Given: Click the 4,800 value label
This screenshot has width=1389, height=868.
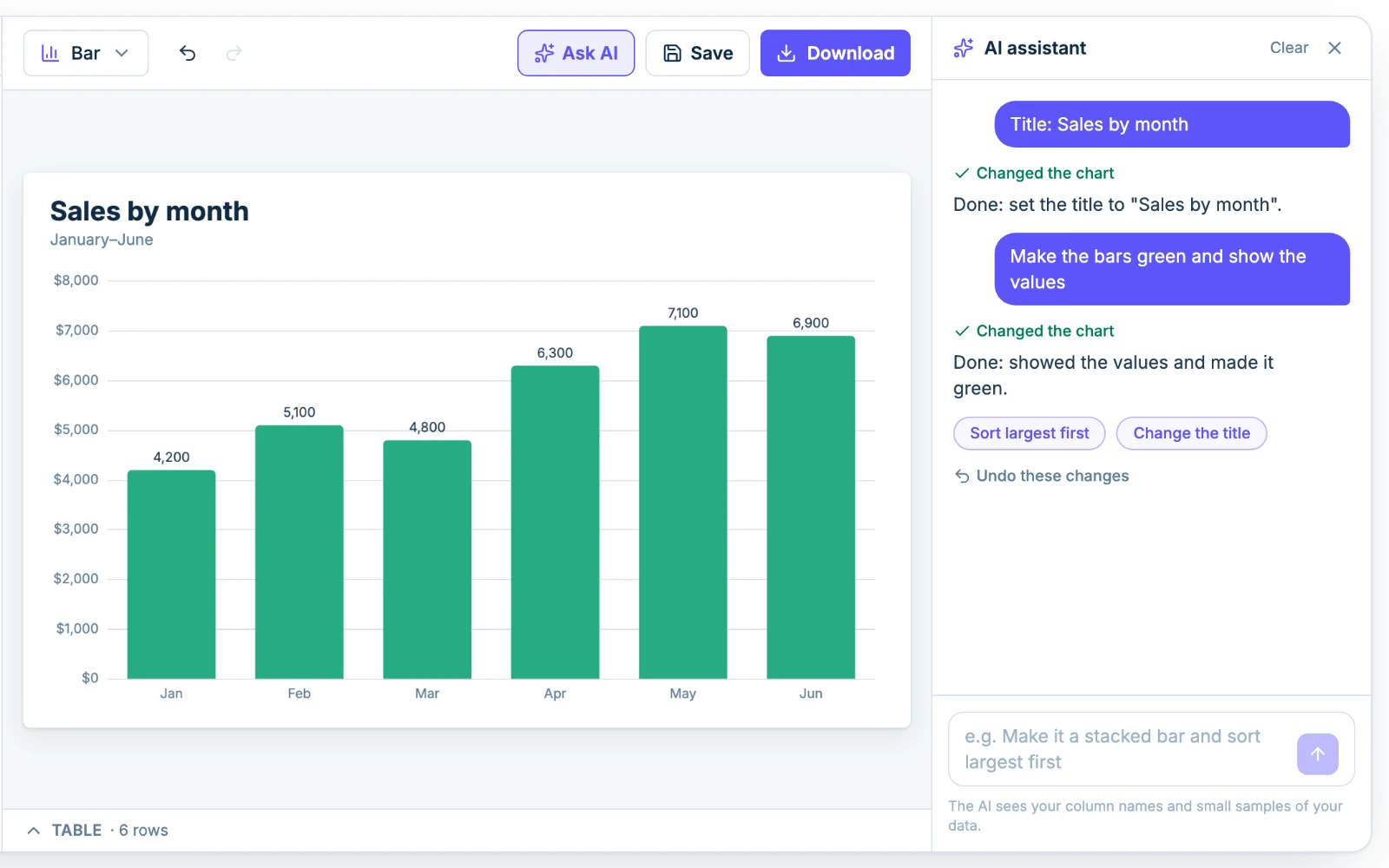Looking at the screenshot, I should tap(427, 427).
